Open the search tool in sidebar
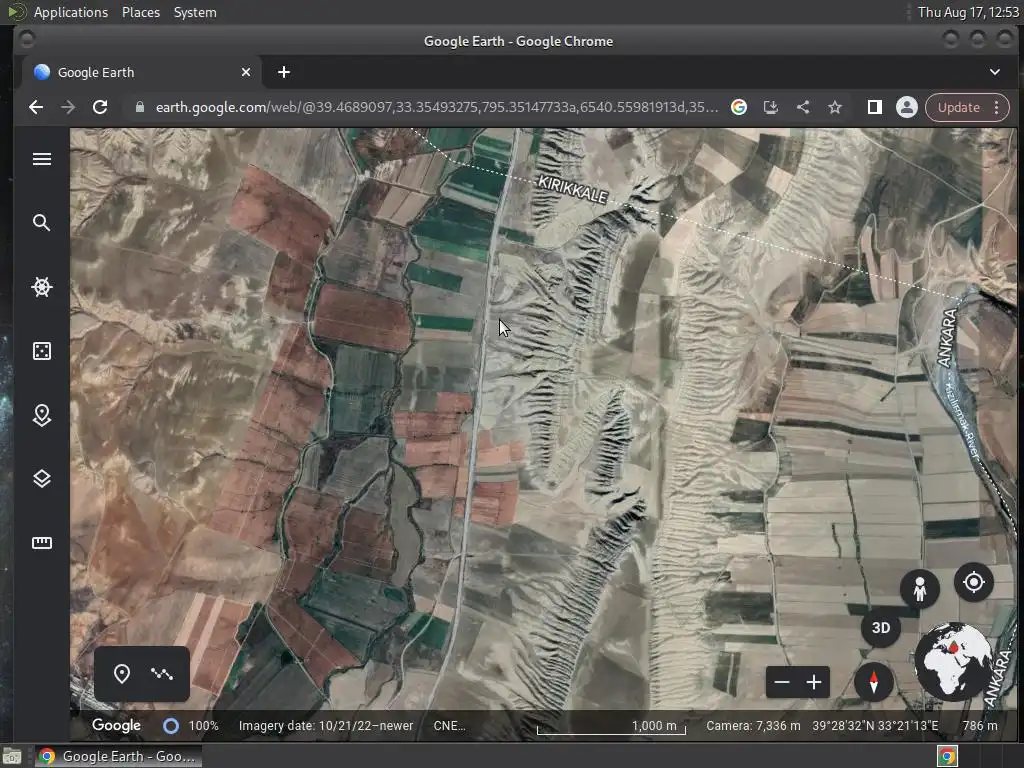 42,223
